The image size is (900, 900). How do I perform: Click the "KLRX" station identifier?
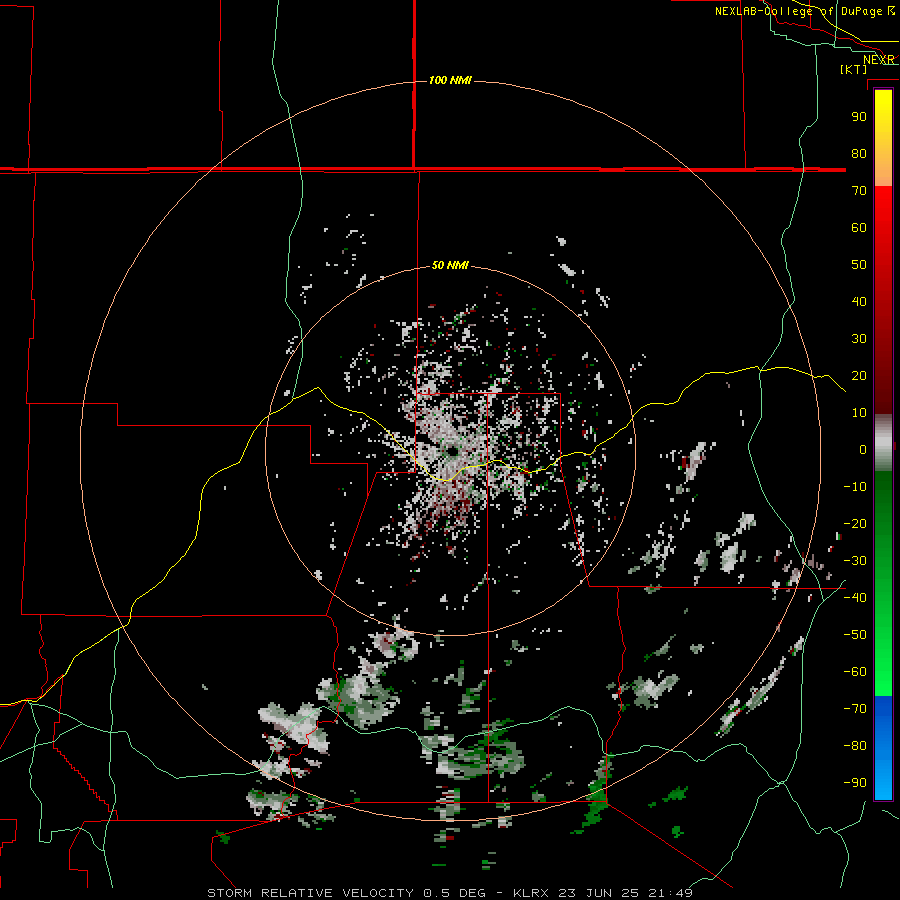[532, 893]
